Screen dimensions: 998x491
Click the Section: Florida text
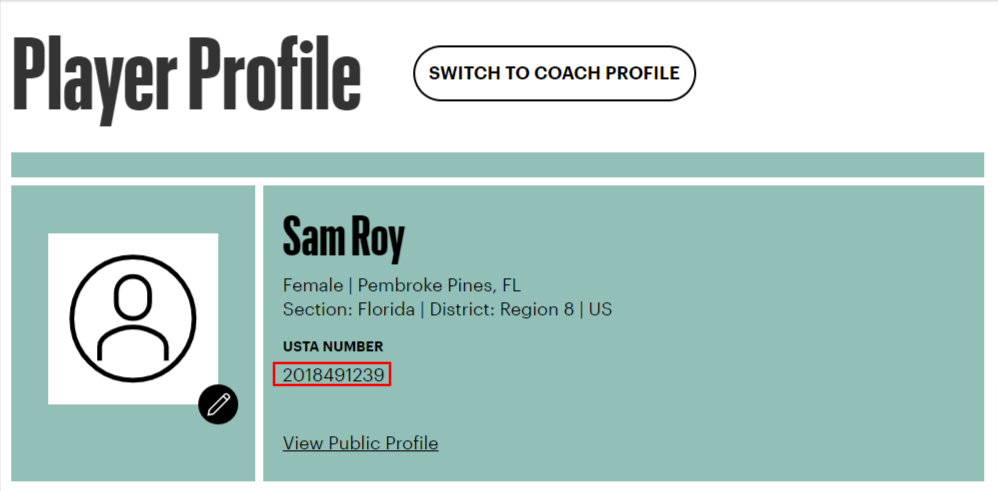tap(348, 310)
